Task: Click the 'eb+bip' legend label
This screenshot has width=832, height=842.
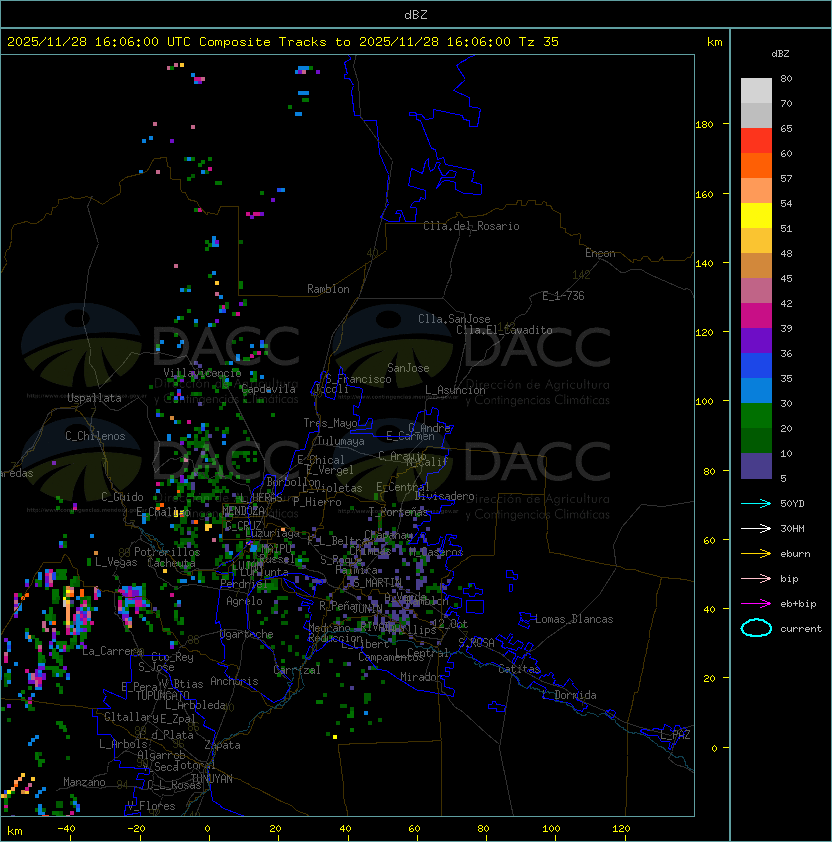Action: click(x=798, y=604)
